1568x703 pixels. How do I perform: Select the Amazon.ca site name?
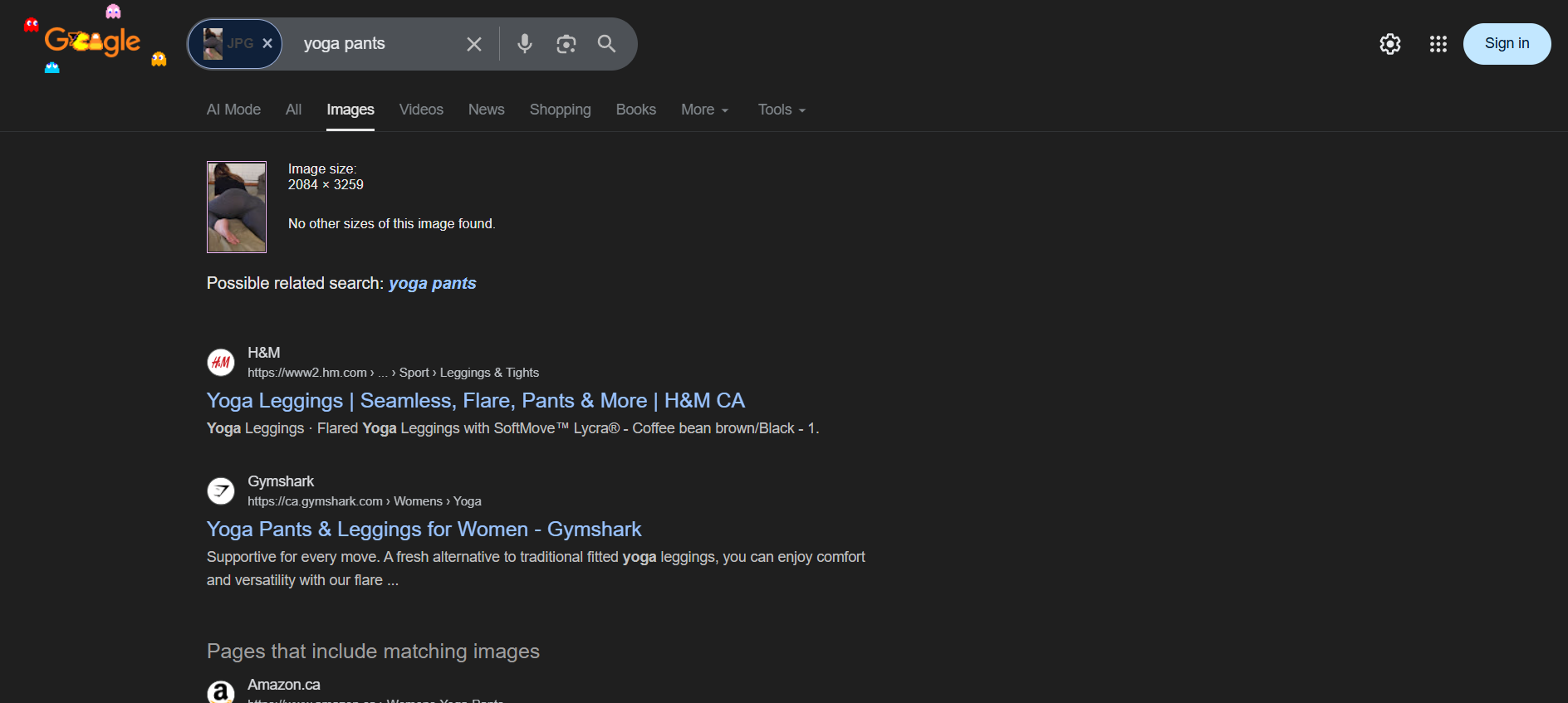(x=284, y=685)
